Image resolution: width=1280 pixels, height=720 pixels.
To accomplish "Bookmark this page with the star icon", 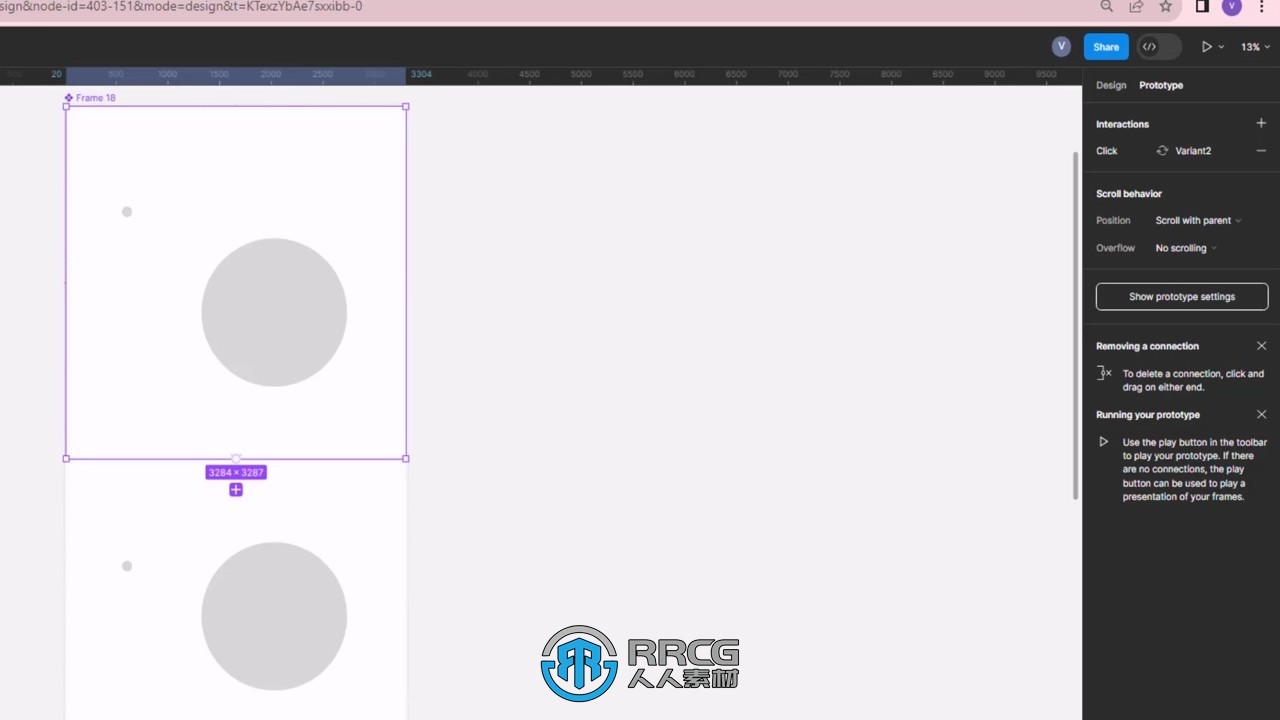I will pos(1166,6).
